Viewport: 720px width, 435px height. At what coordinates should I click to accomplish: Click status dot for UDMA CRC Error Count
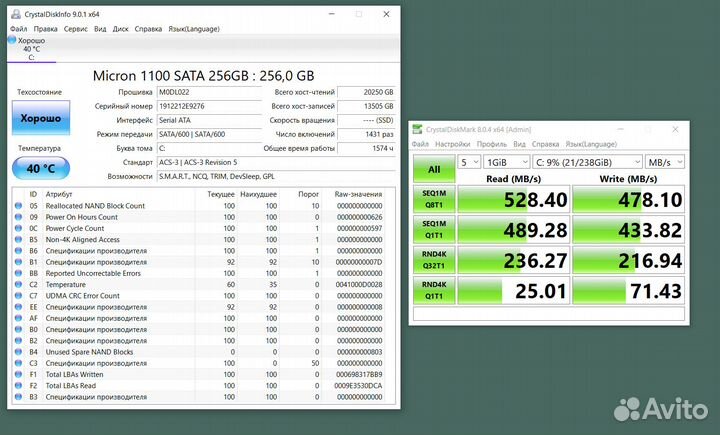(18, 296)
